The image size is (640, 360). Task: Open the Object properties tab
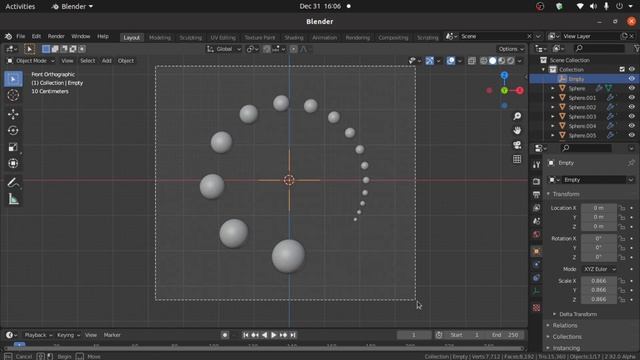[x=536, y=251]
